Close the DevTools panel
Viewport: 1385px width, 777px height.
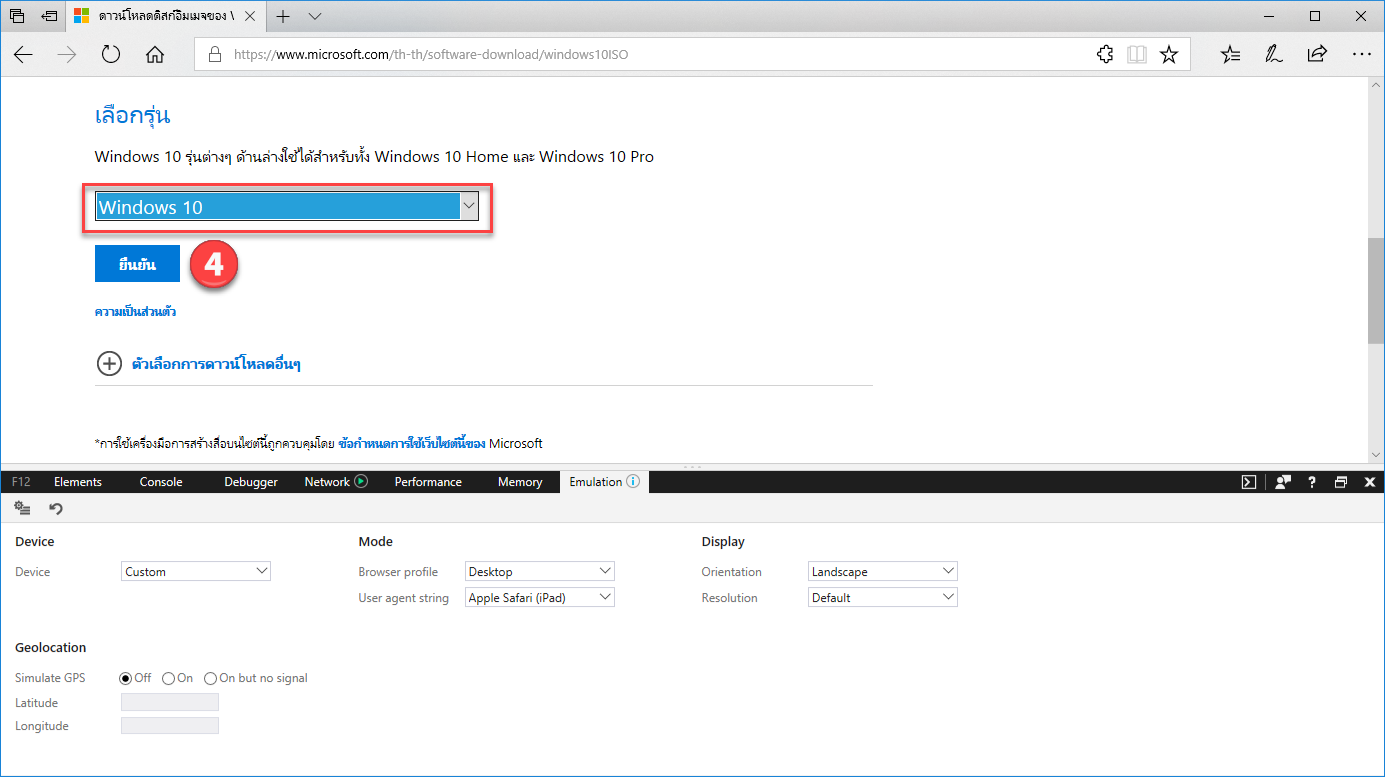click(x=1370, y=482)
